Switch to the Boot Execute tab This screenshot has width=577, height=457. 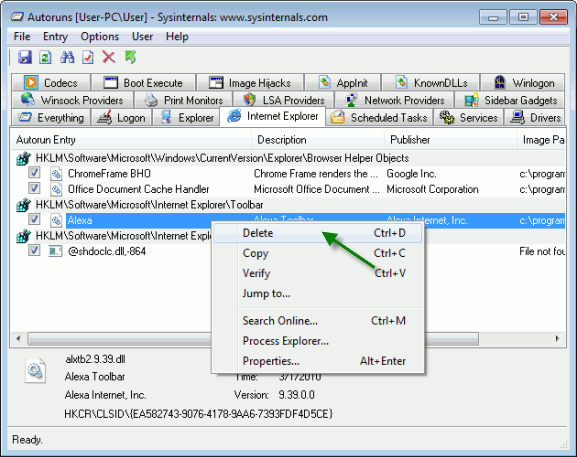143,82
